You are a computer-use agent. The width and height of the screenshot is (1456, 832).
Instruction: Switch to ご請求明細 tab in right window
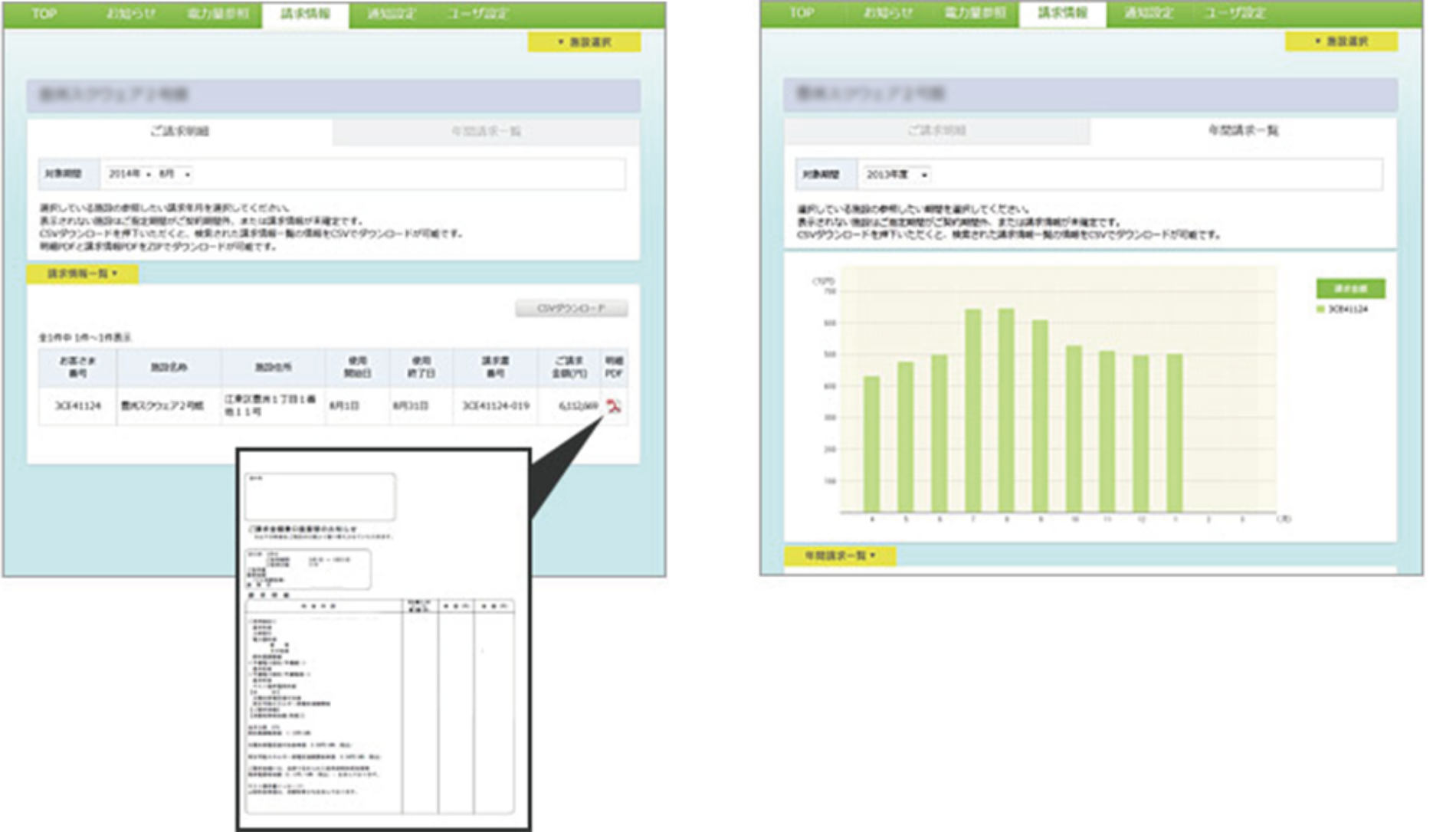936,131
